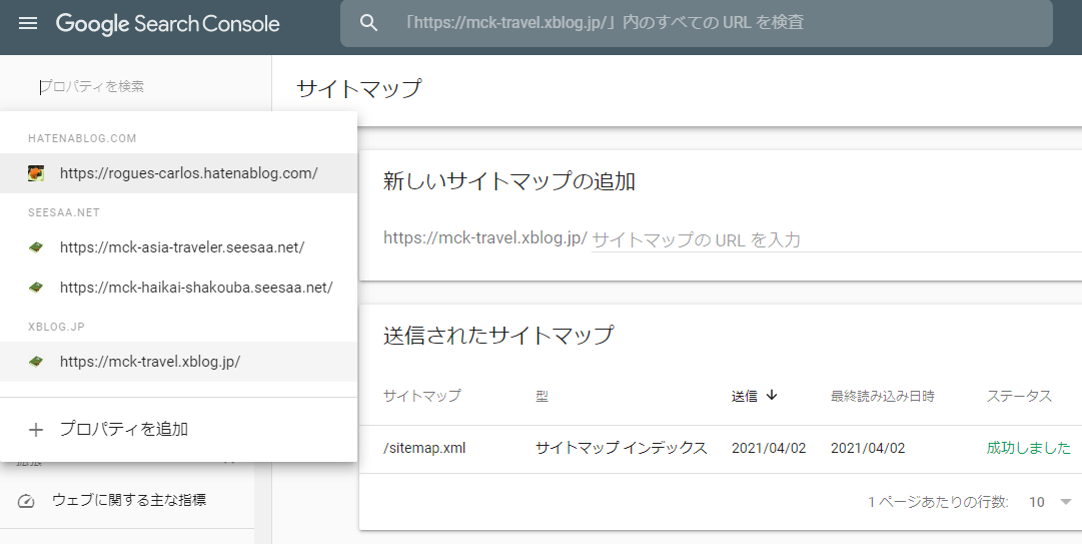
Task: Click the Google Search Console logo
Action: (x=168, y=23)
